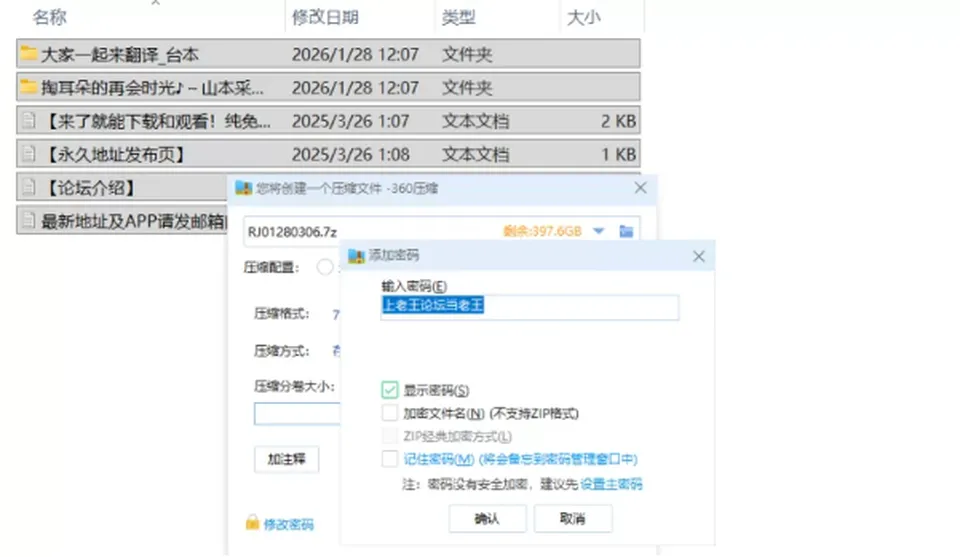This screenshot has height=557, width=960.
Task: Select the 掏耳朵的再会时光 folder icon
Action: (28, 87)
